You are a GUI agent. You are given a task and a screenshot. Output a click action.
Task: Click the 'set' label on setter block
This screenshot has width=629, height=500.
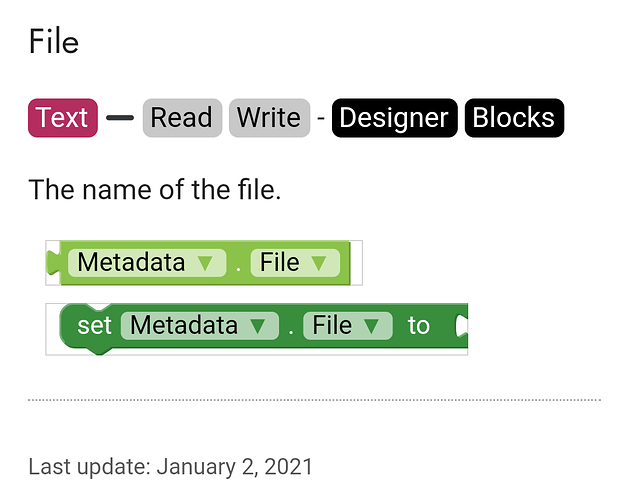[x=94, y=325]
